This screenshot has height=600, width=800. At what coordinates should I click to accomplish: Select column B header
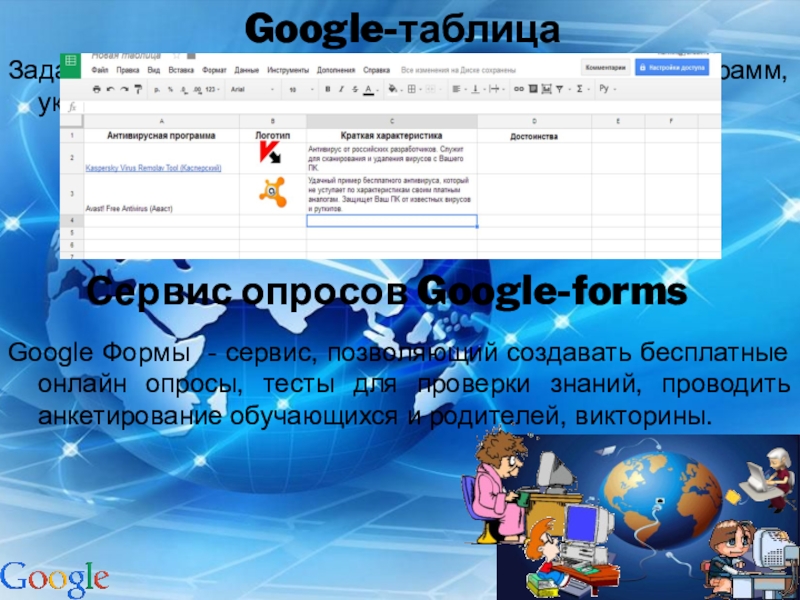(273, 121)
